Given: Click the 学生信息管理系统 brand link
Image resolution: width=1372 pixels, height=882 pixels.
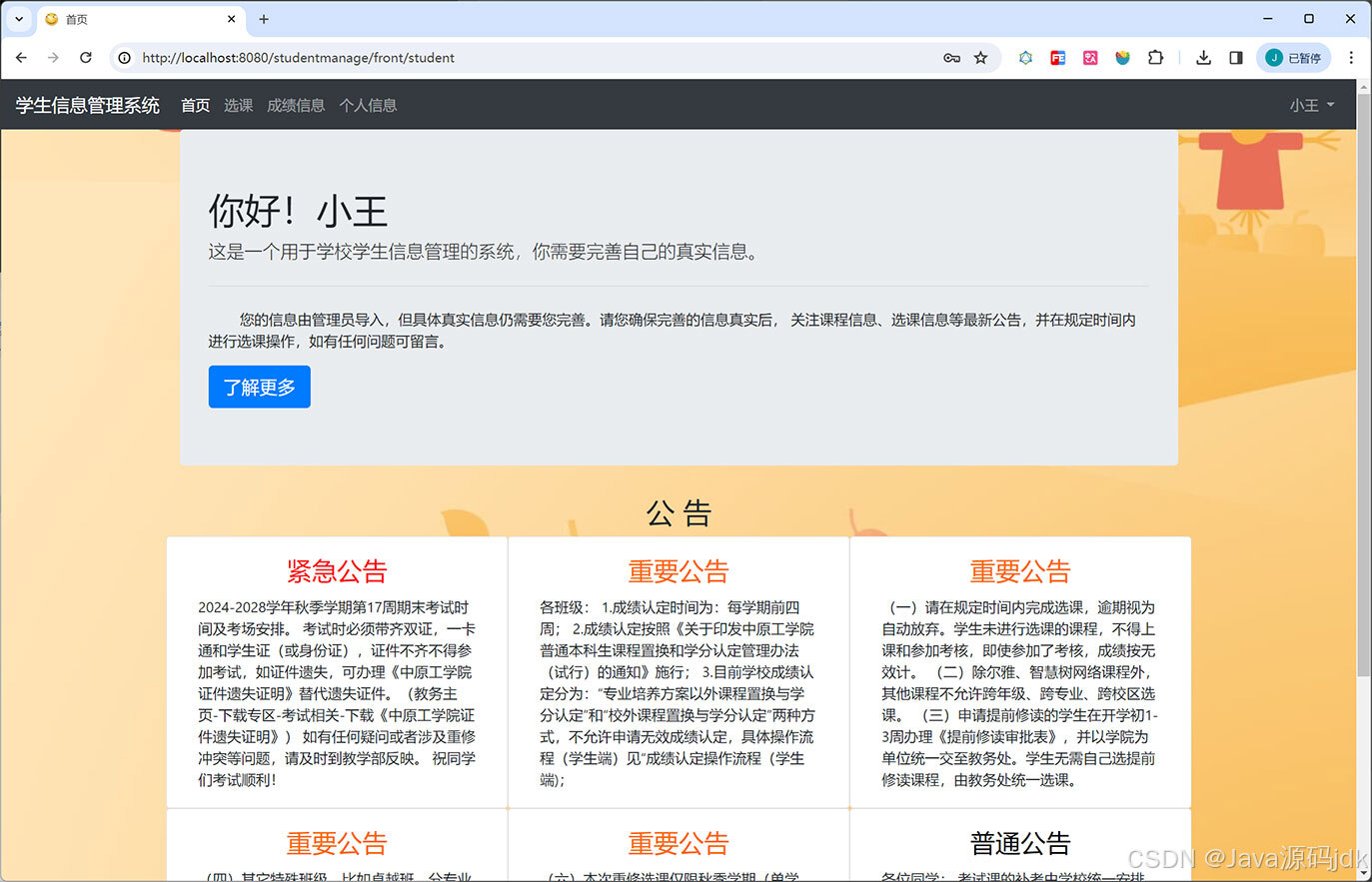Looking at the screenshot, I should tap(88, 105).
